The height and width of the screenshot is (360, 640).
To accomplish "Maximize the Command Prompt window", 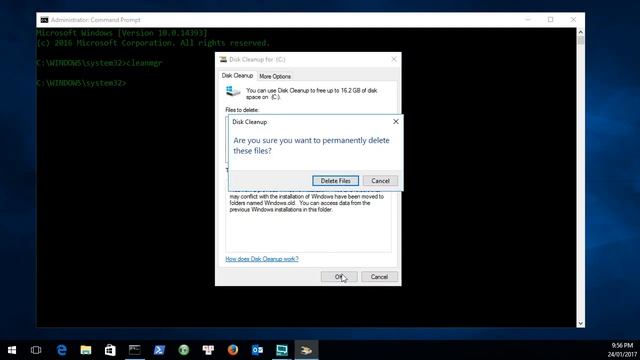I will (x=551, y=20).
